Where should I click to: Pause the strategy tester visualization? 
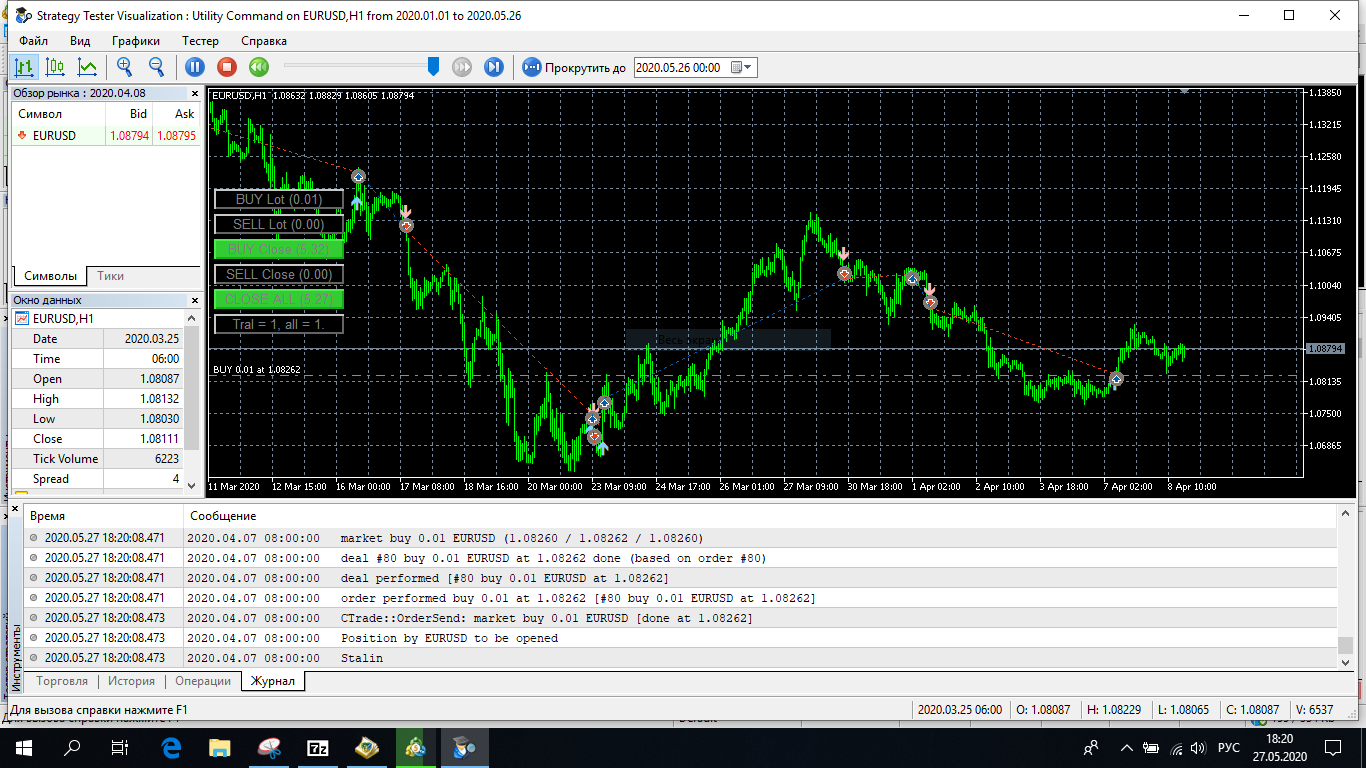tap(195, 66)
